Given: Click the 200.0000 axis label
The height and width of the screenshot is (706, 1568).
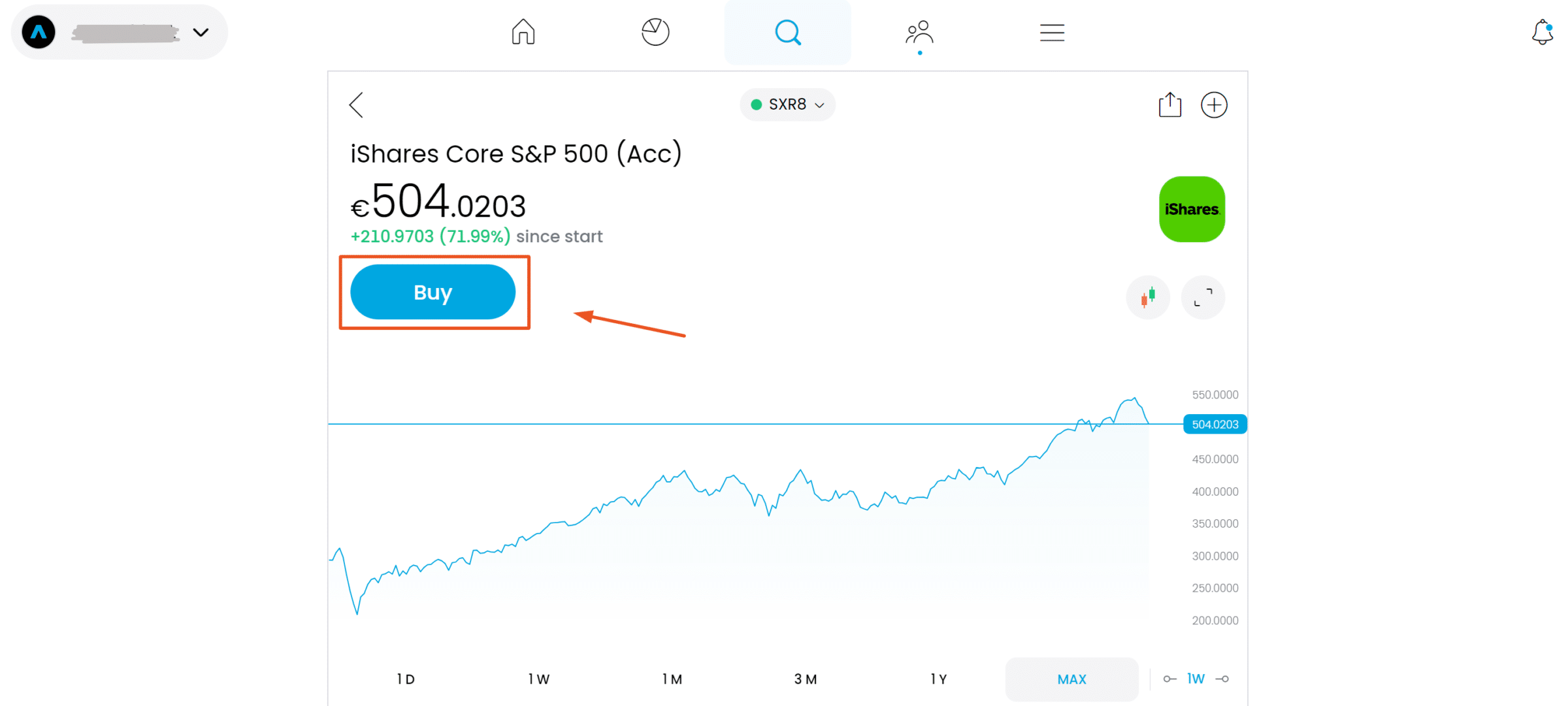Looking at the screenshot, I should tap(1215, 620).
